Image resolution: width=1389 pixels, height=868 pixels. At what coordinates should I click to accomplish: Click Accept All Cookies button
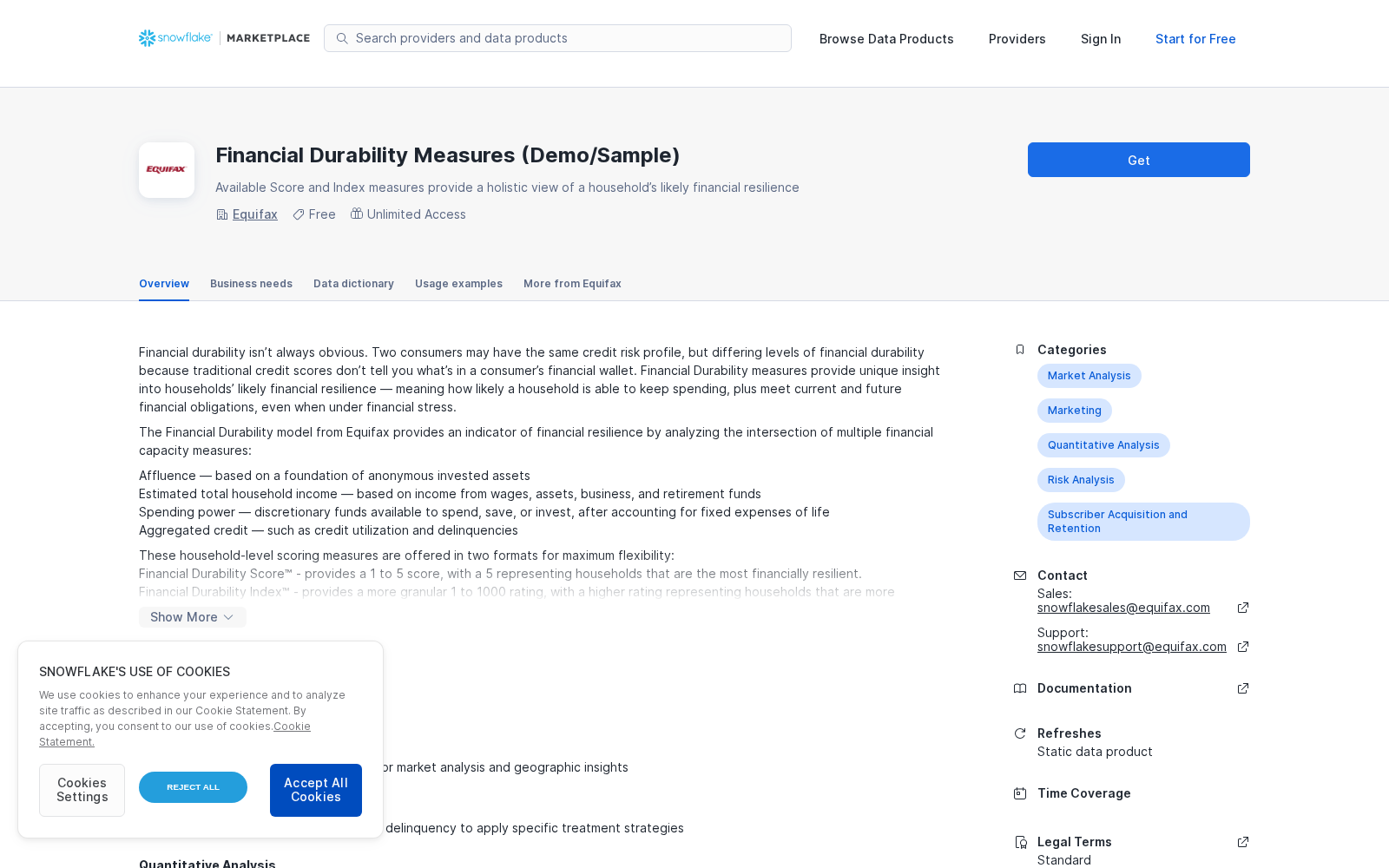(316, 790)
